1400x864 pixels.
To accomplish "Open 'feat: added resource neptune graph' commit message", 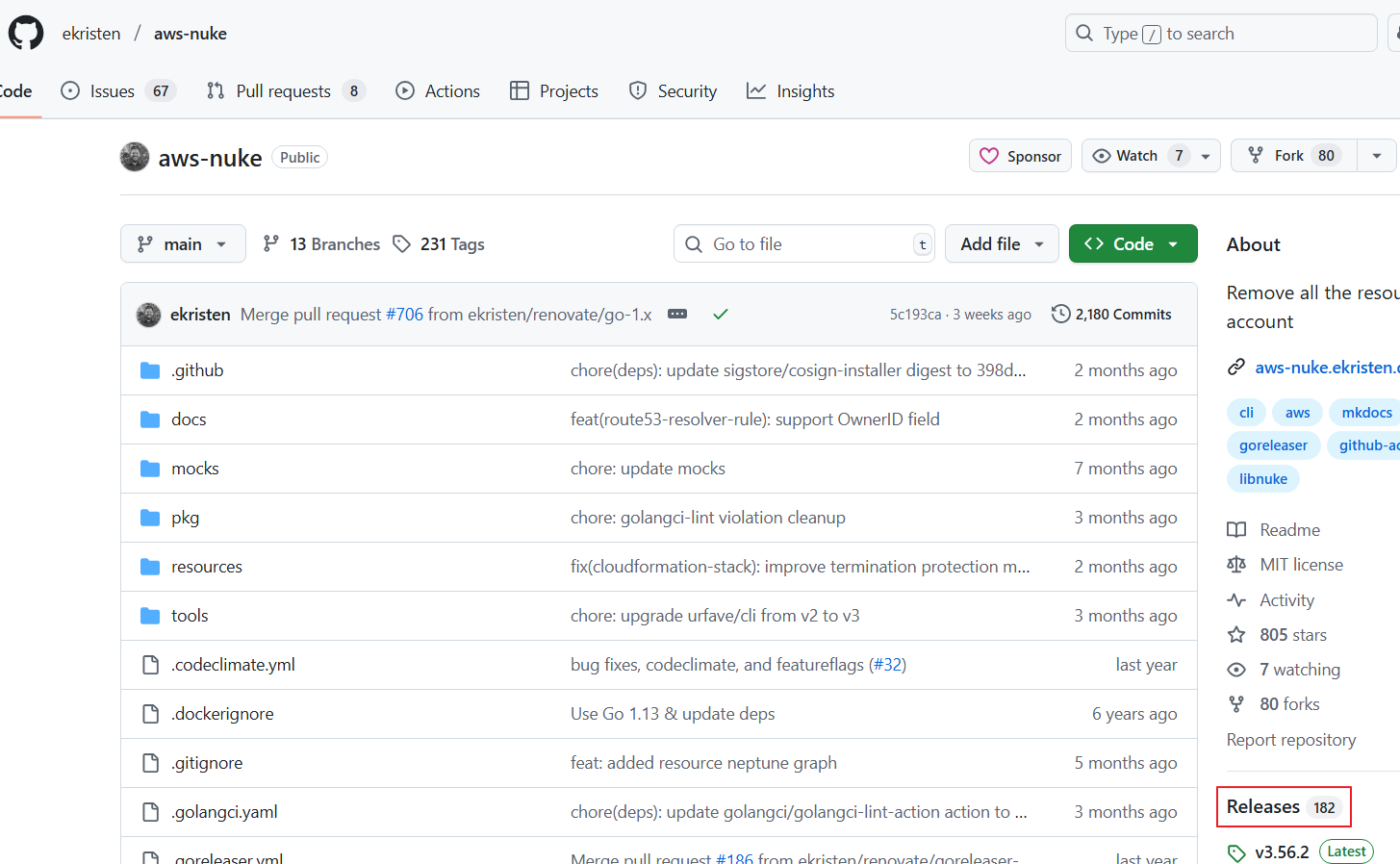I will coord(703,763).
